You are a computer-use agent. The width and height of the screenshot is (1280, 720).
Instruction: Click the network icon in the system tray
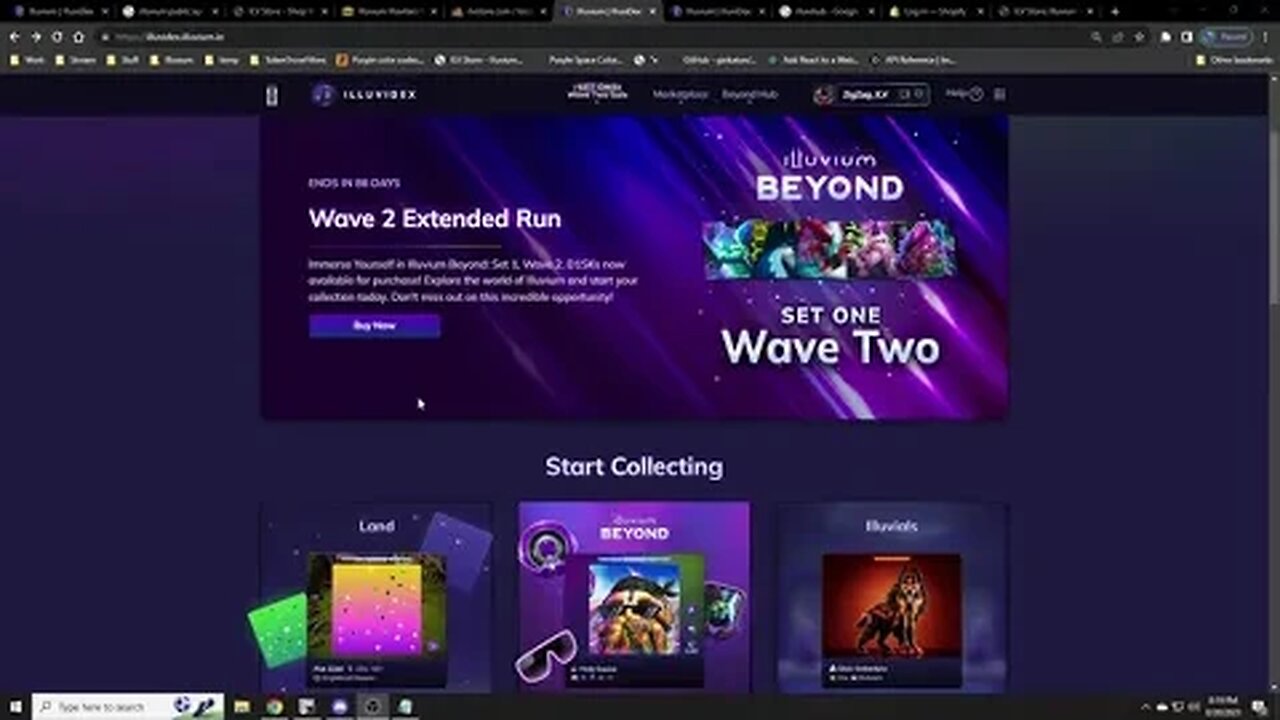(x=1178, y=707)
